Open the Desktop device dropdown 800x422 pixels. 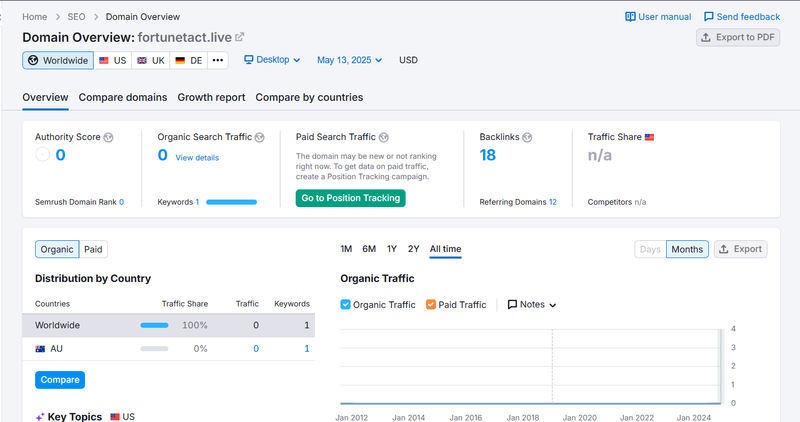click(272, 60)
